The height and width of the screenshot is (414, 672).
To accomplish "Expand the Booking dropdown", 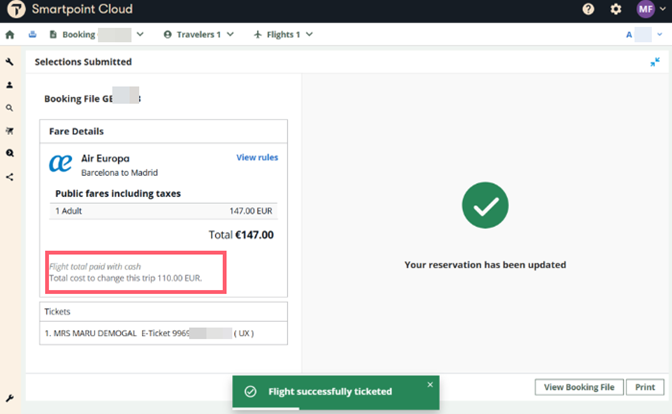I will (x=139, y=35).
